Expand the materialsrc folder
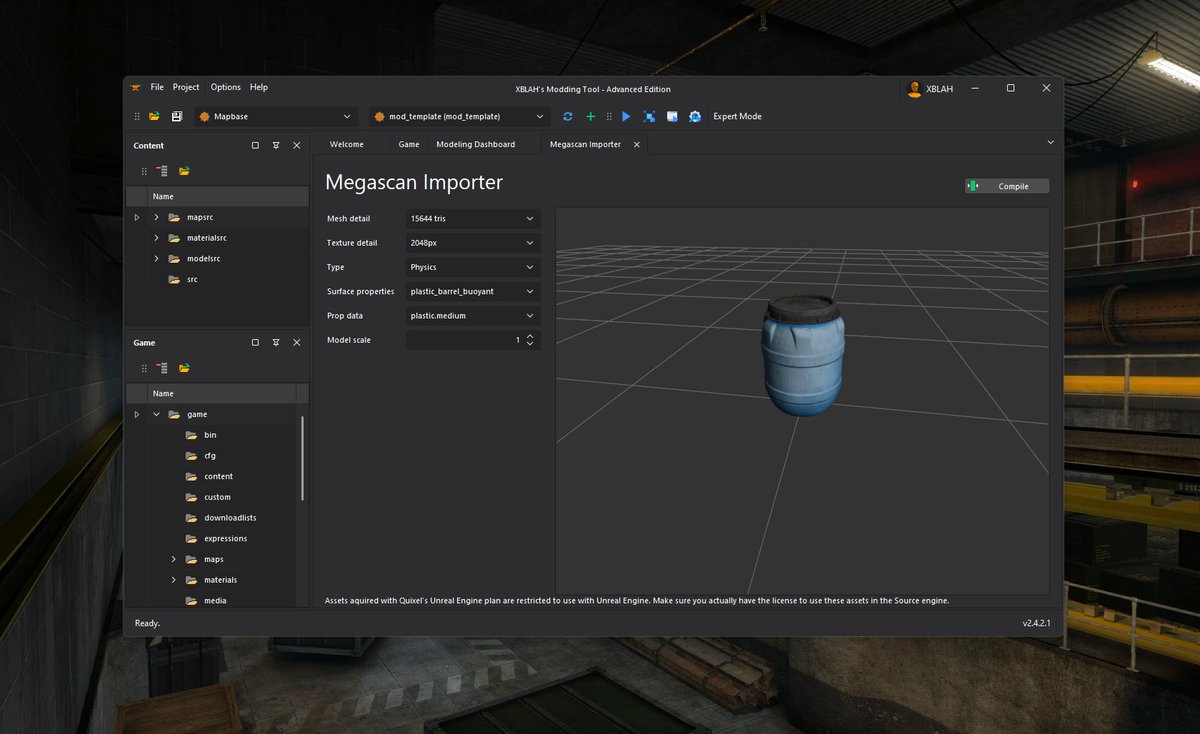 [156, 238]
